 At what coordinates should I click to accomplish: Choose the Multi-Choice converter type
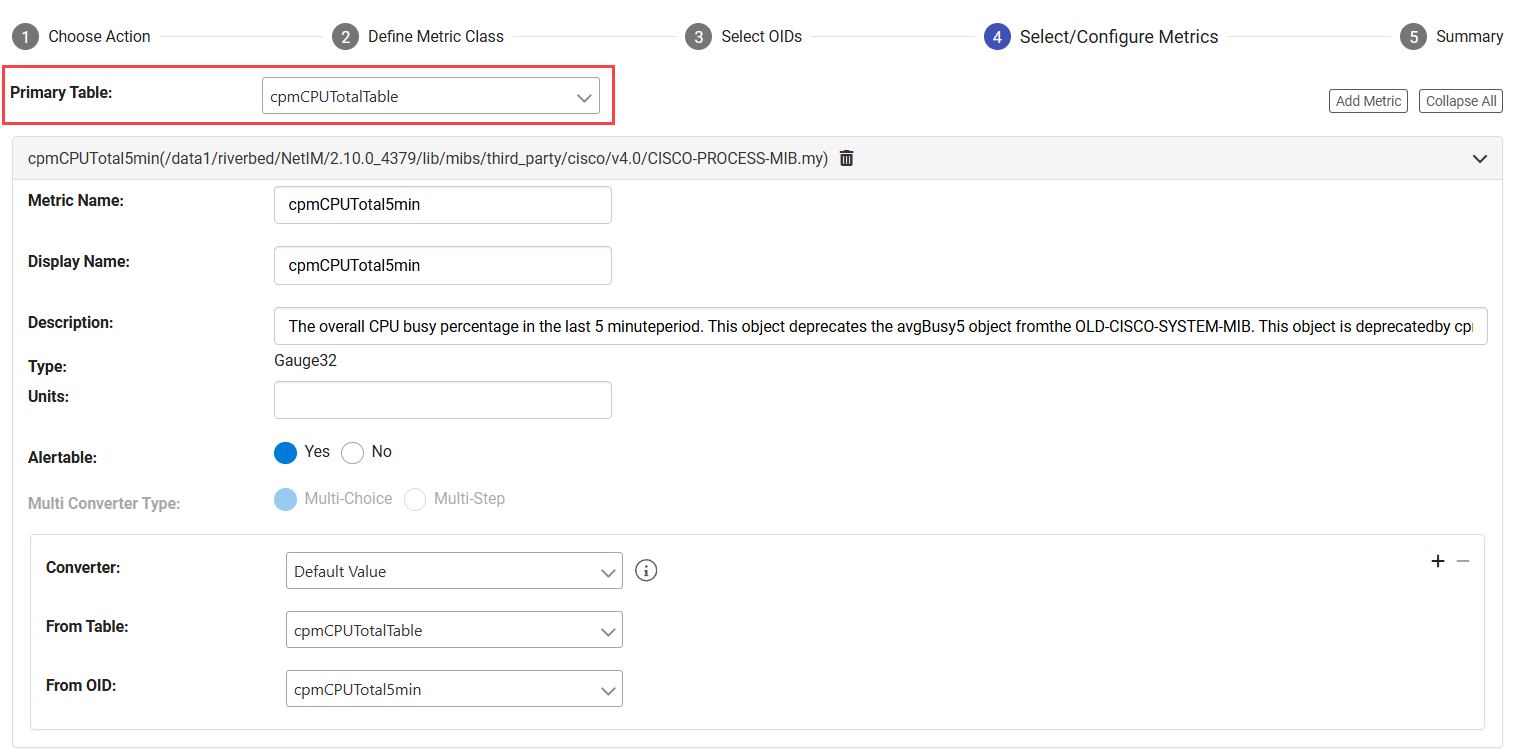286,499
